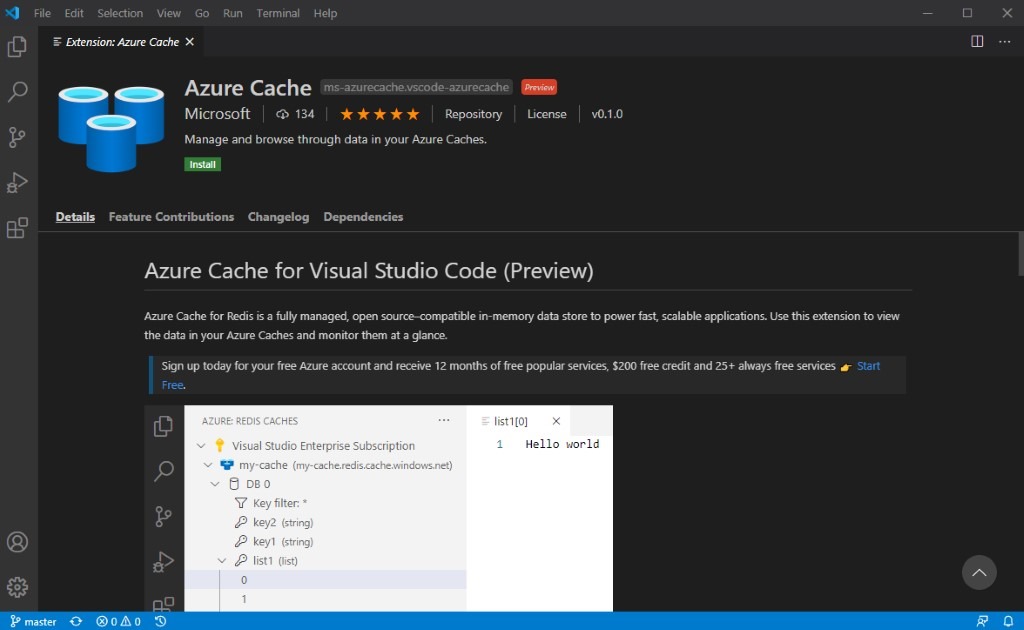The width and height of the screenshot is (1024, 630).
Task: Open Source Control view in activity bar
Action: 18,137
